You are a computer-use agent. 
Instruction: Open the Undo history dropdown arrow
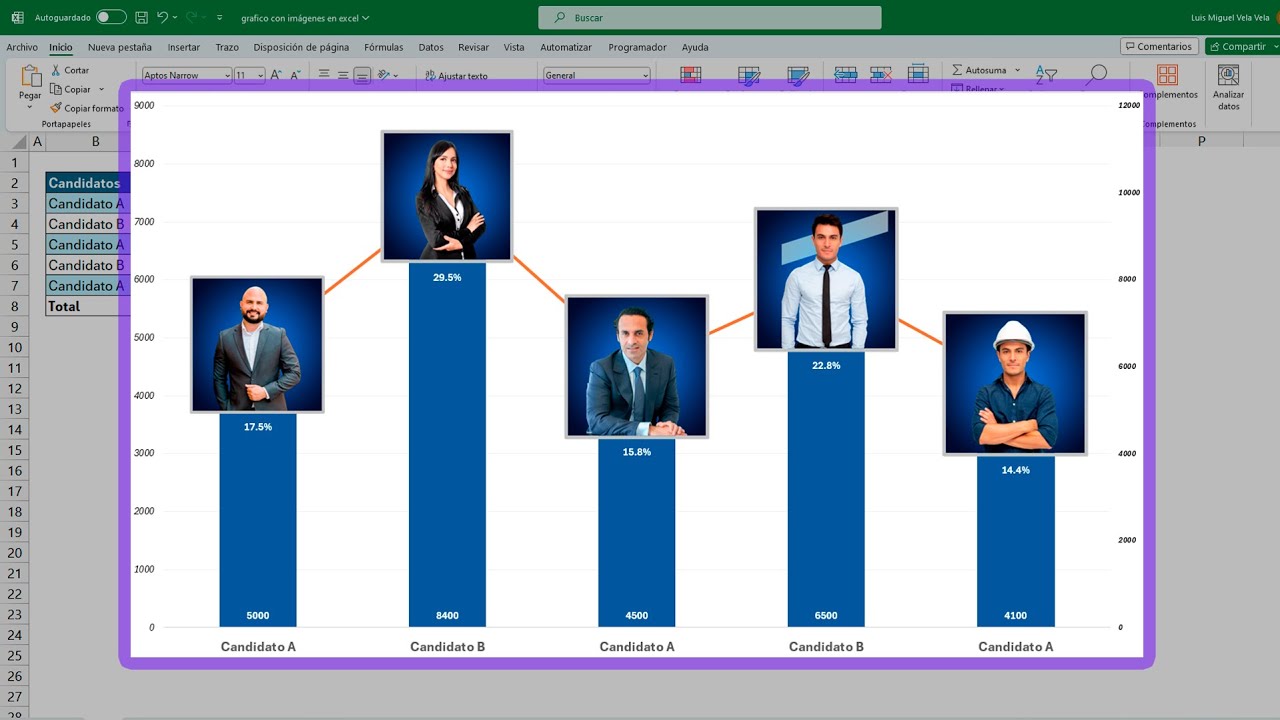(175, 17)
